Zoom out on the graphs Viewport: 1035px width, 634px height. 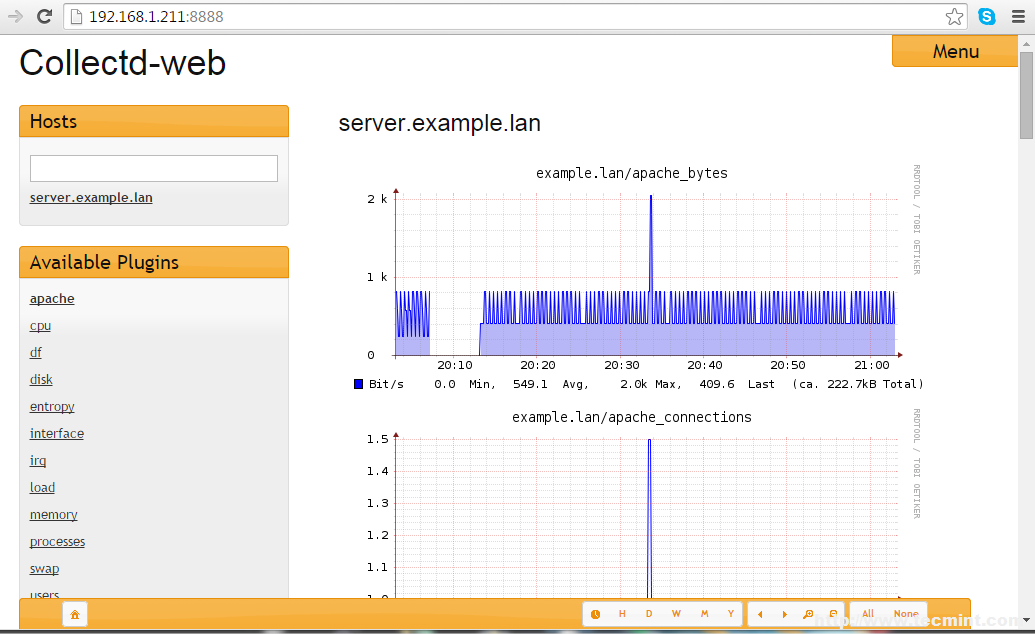tap(832, 614)
